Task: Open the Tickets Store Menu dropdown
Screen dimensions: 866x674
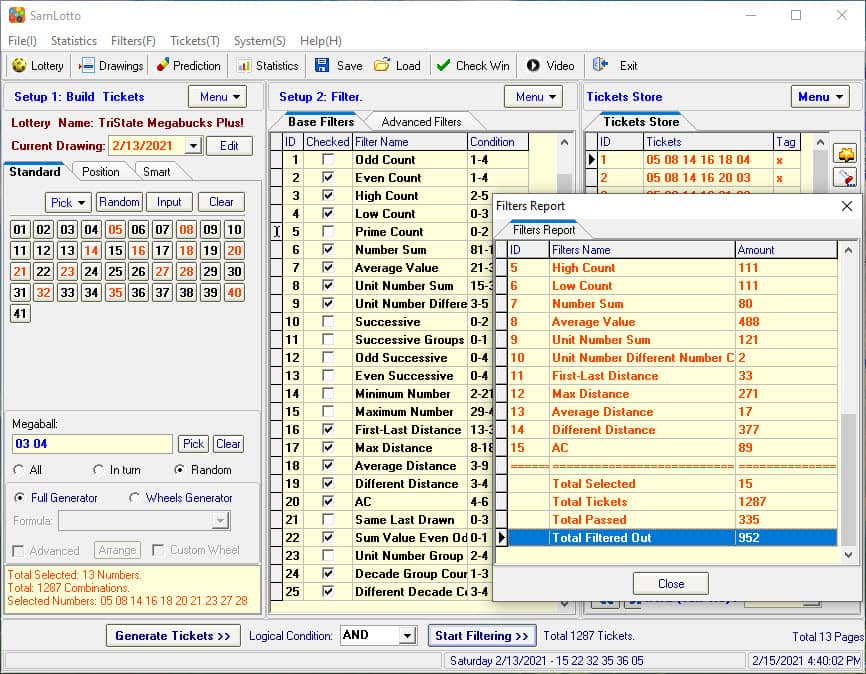Action: pyautogui.click(x=820, y=97)
